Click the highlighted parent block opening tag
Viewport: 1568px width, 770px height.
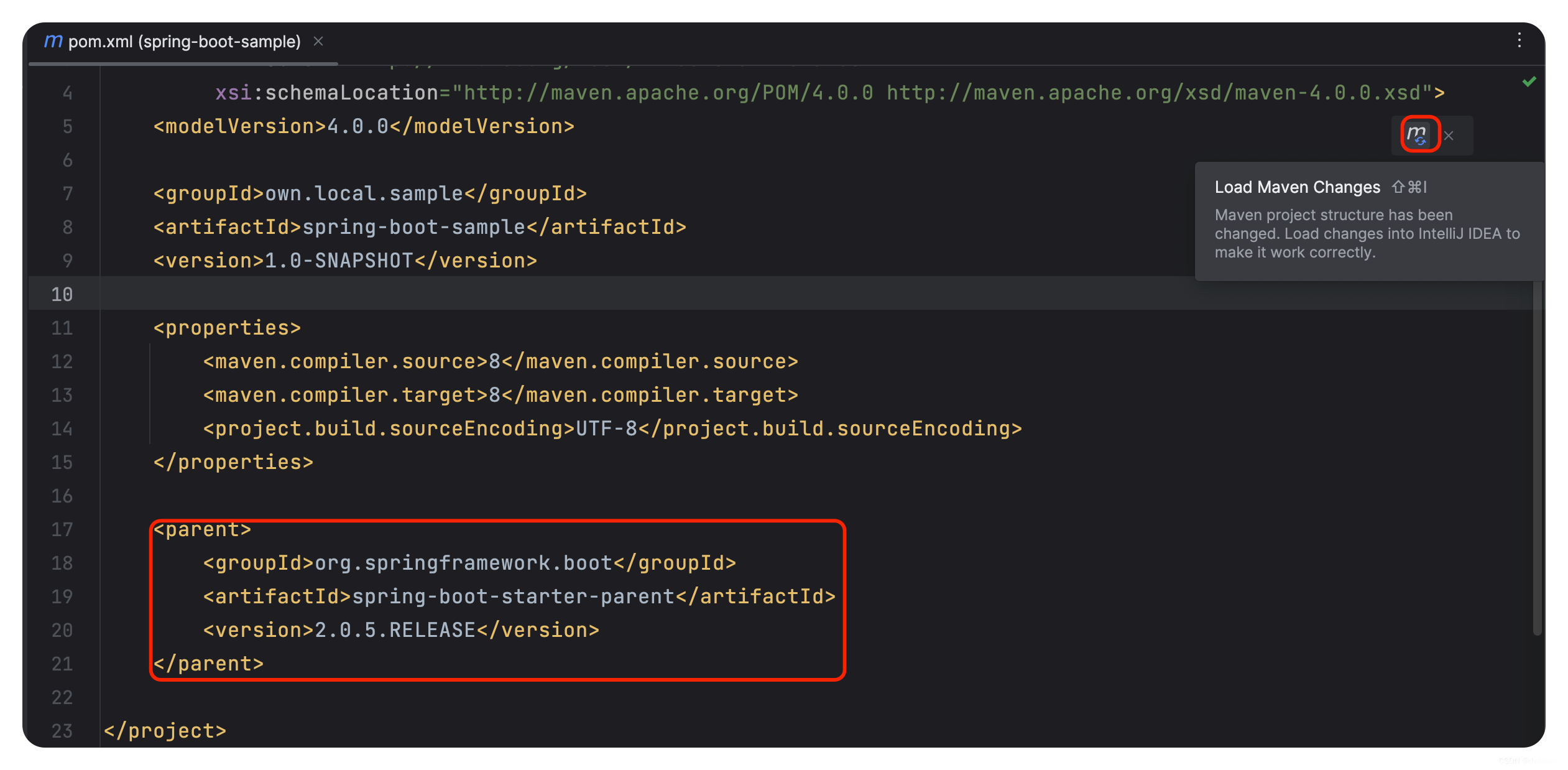pos(201,529)
